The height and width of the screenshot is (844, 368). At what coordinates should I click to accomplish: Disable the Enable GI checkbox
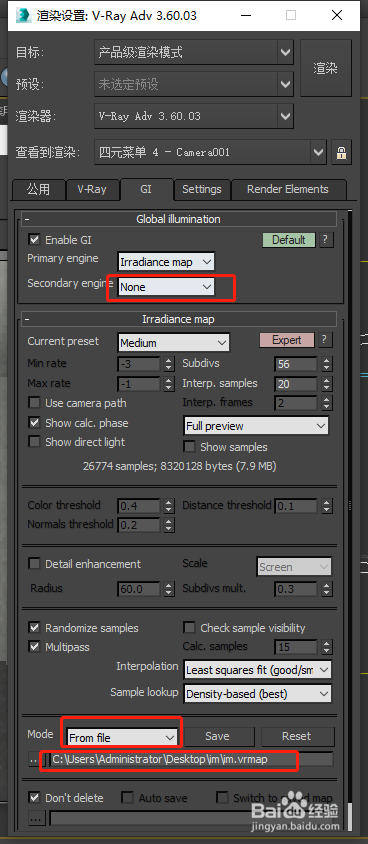coord(34,240)
